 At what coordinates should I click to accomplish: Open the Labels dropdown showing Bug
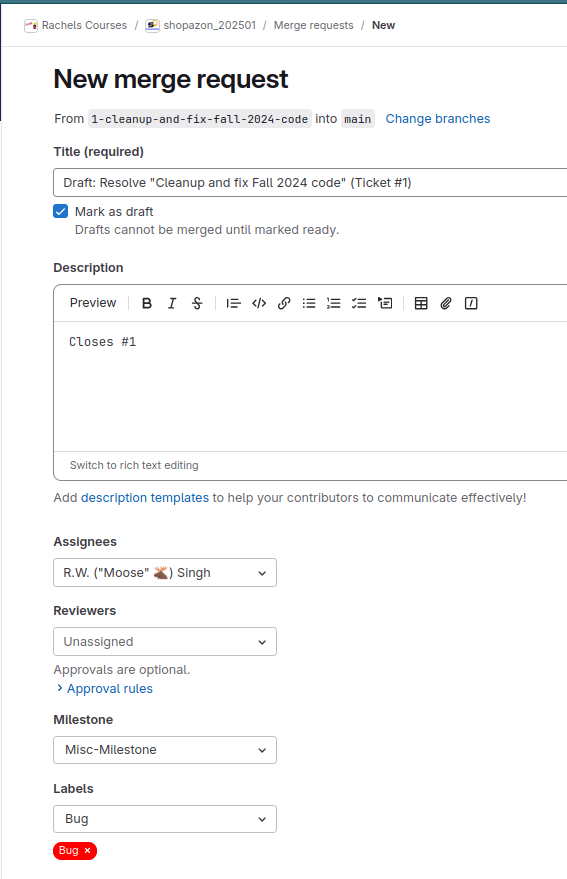165,819
